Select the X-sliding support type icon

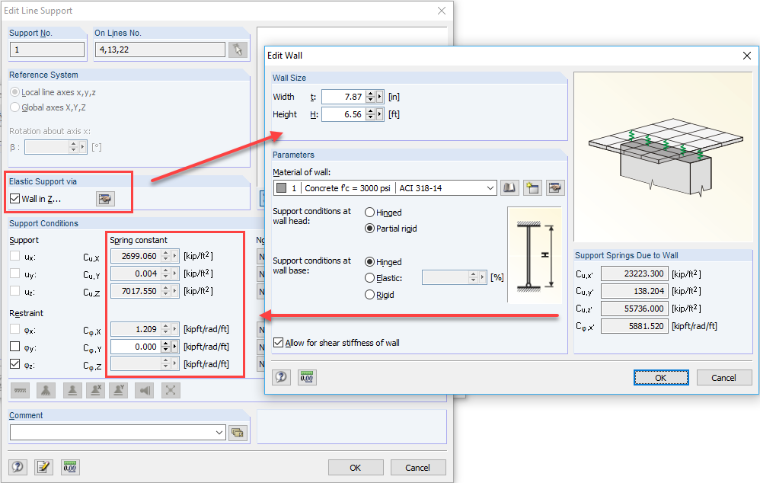point(95,390)
